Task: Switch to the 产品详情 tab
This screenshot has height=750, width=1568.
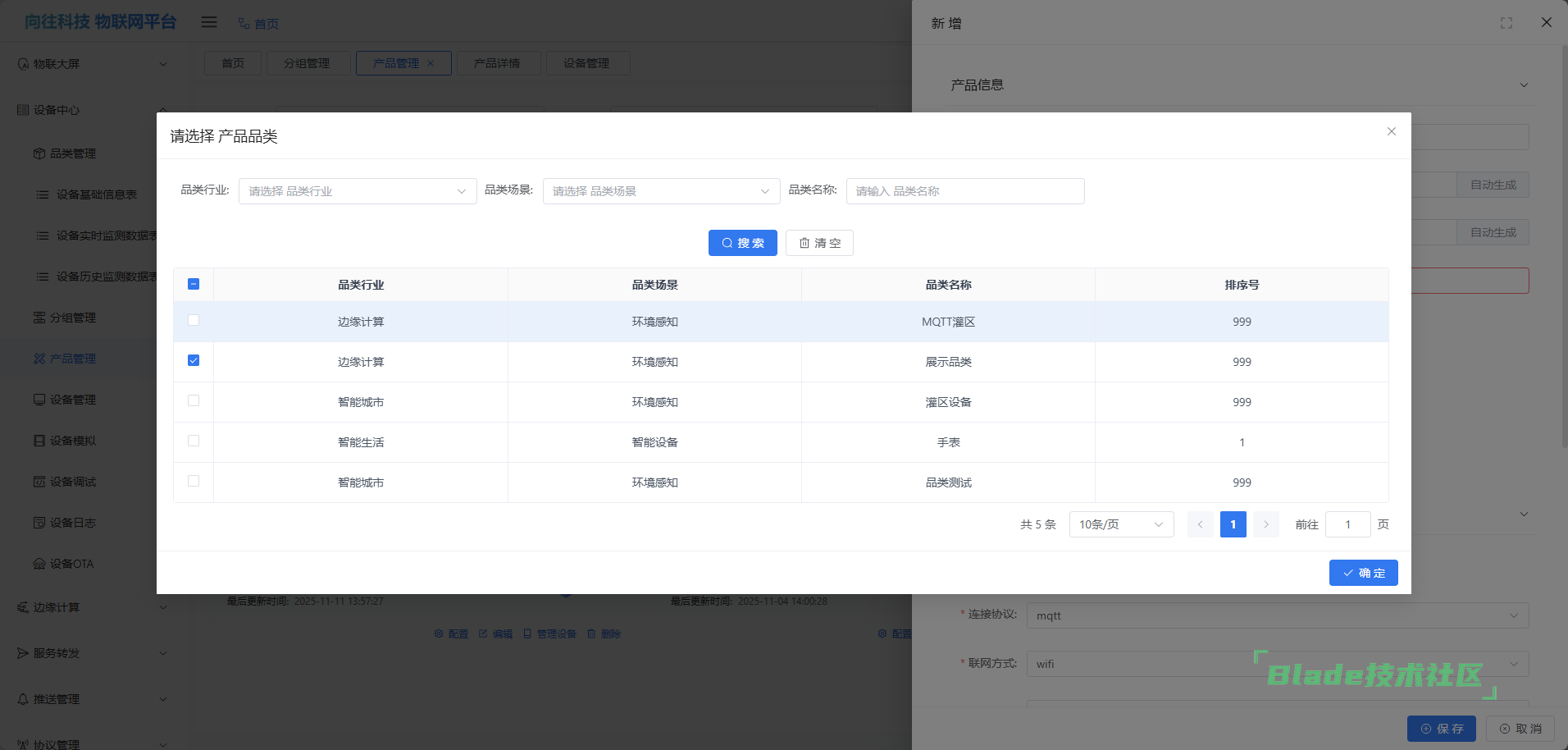Action: pyautogui.click(x=497, y=63)
